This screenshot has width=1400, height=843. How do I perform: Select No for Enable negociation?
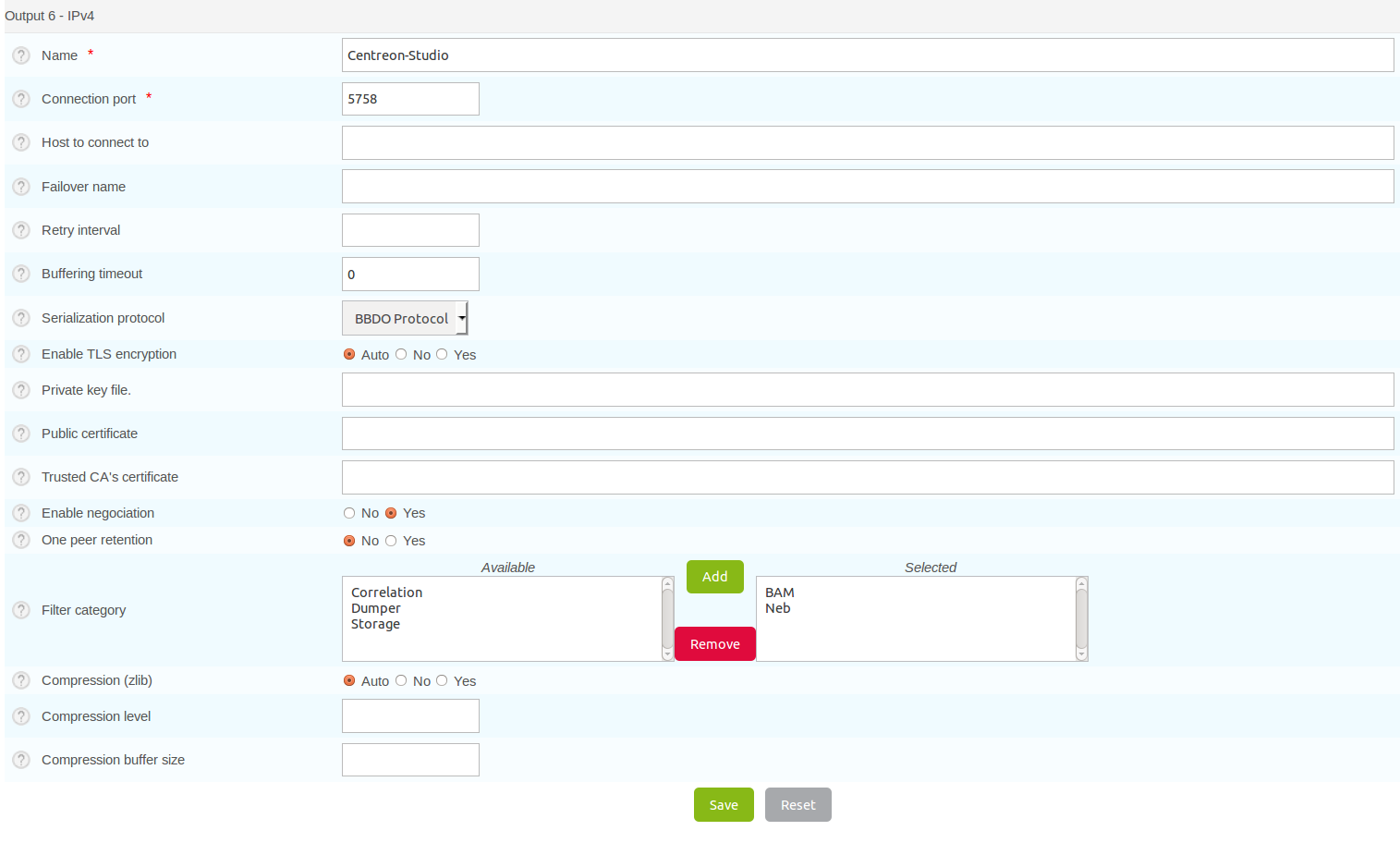(349, 513)
